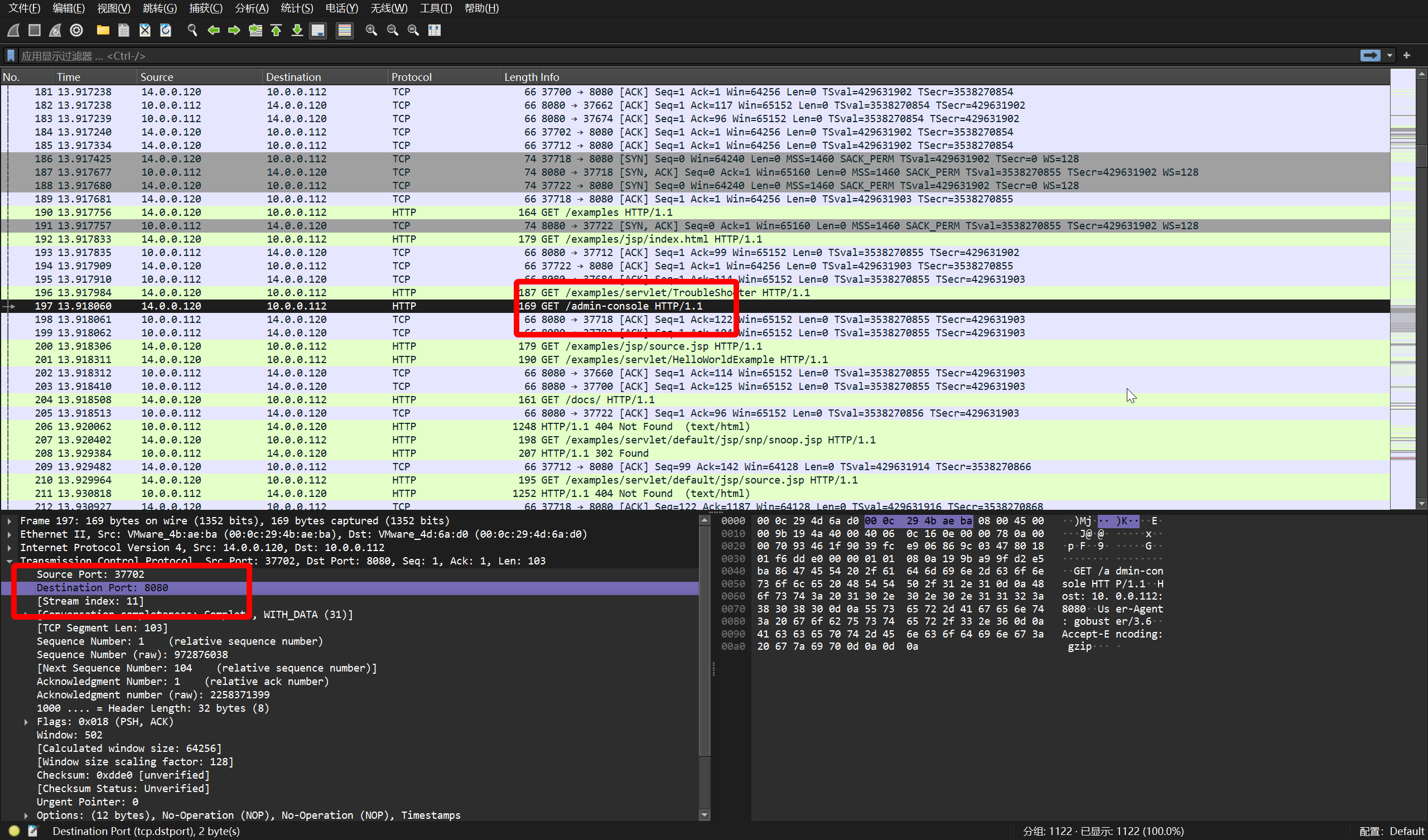This screenshot has width=1428, height=840.
Task: Open capture file properties status icon
Action: coord(33,831)
